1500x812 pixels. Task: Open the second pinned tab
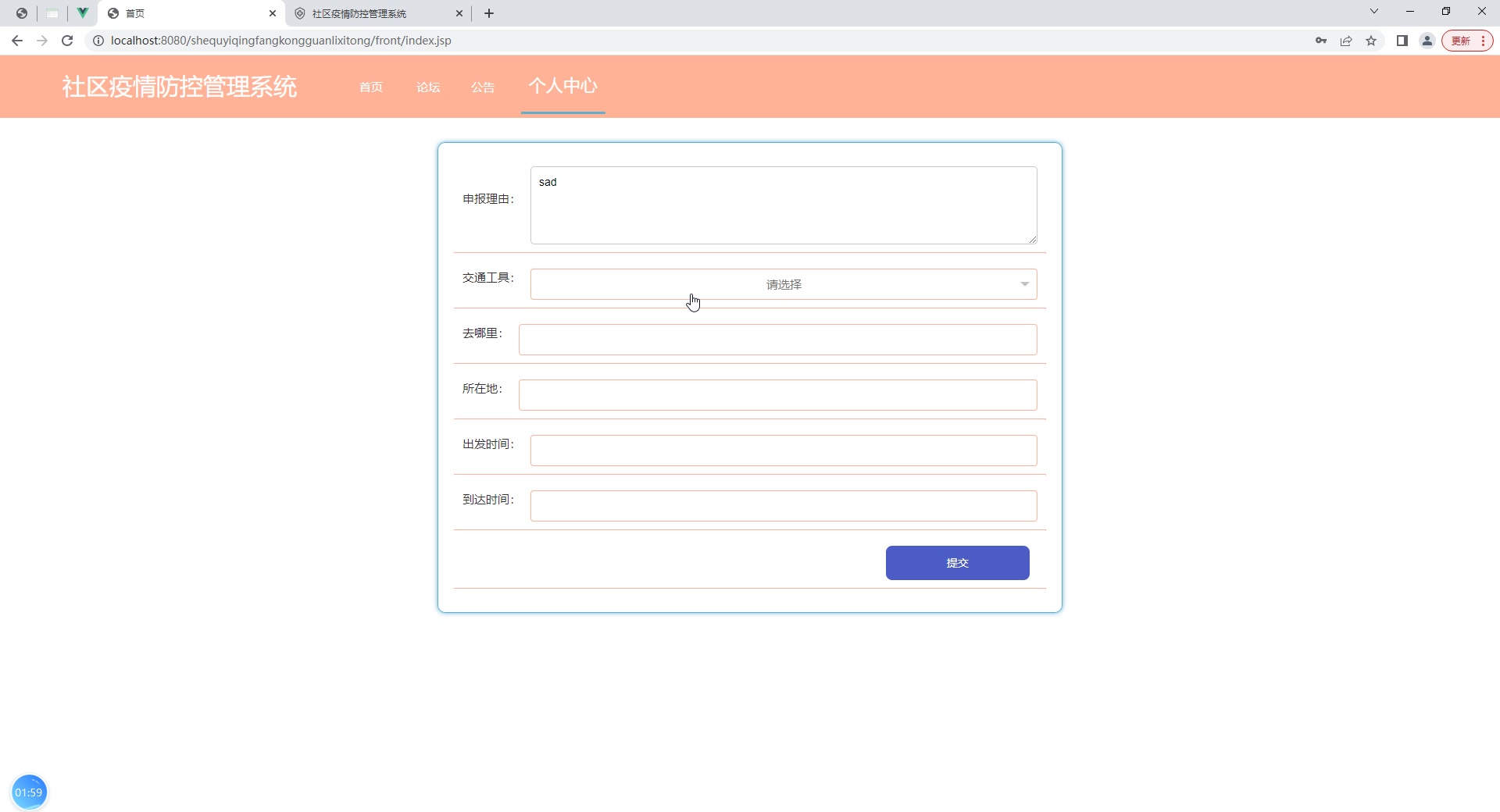52,13
